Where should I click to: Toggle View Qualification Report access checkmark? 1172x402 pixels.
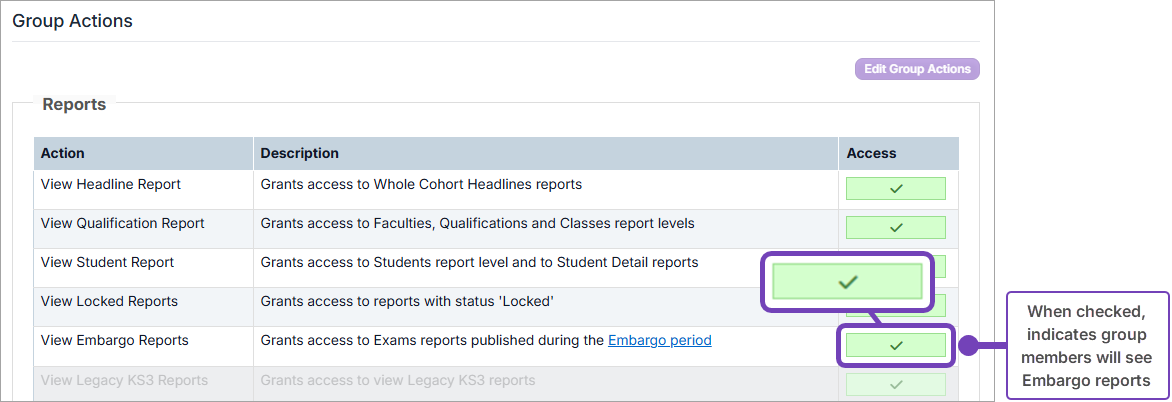tap(895, 227)
